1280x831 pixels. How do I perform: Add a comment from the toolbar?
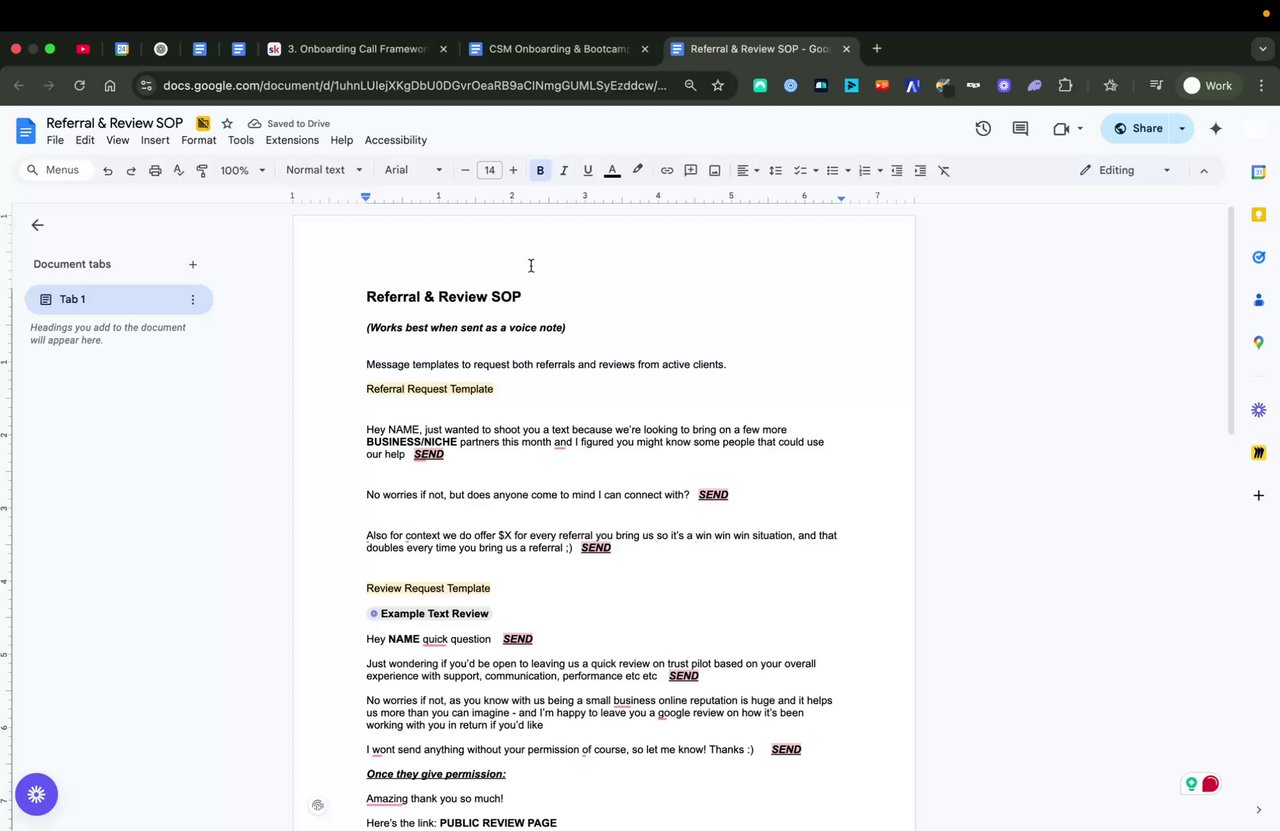pyautogui.click(x=691, y=171)
